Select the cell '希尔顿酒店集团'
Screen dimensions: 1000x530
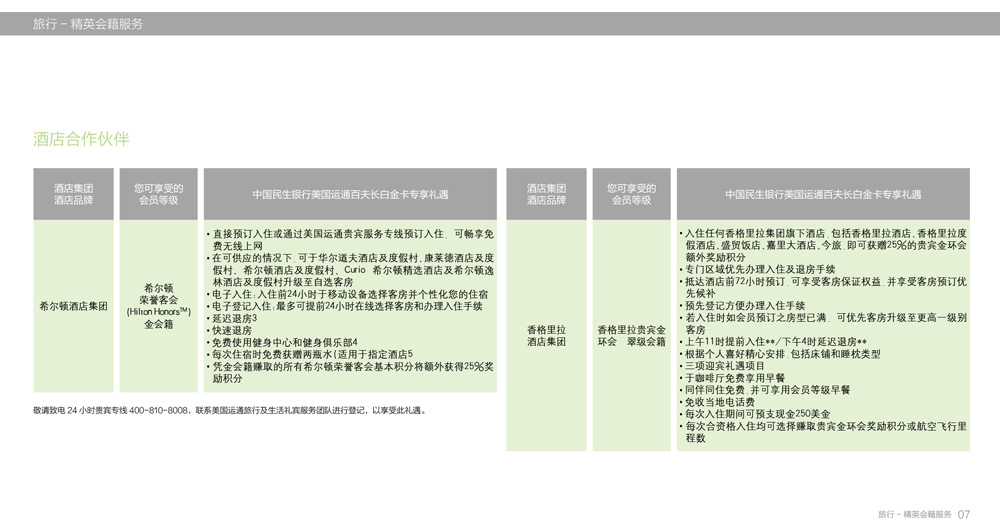73,306
